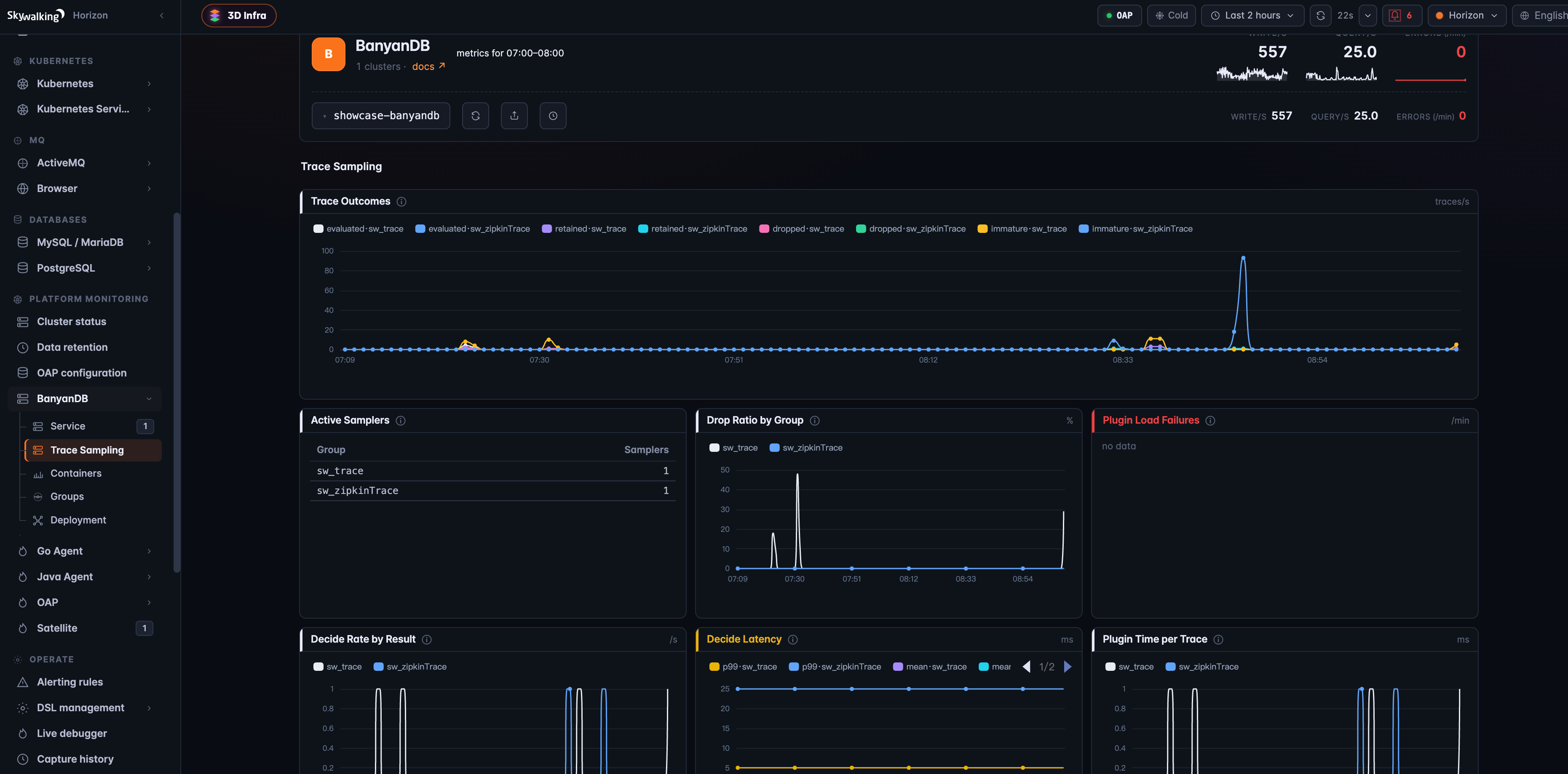The height and width of the screenshot is (774, 1568).
Task: Open Capture history page
Action: pos(85,759)
